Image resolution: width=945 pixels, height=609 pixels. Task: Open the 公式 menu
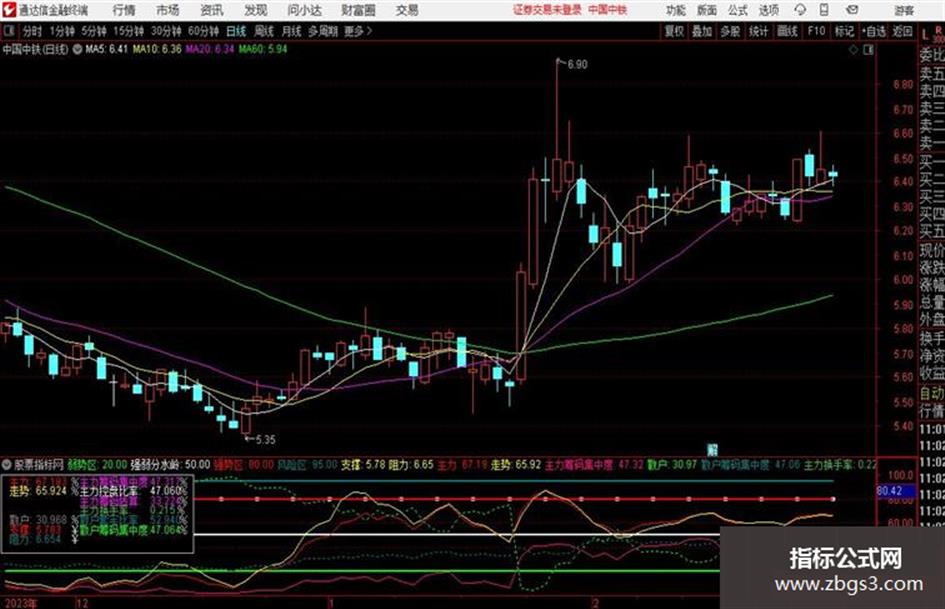click(737, 10)
